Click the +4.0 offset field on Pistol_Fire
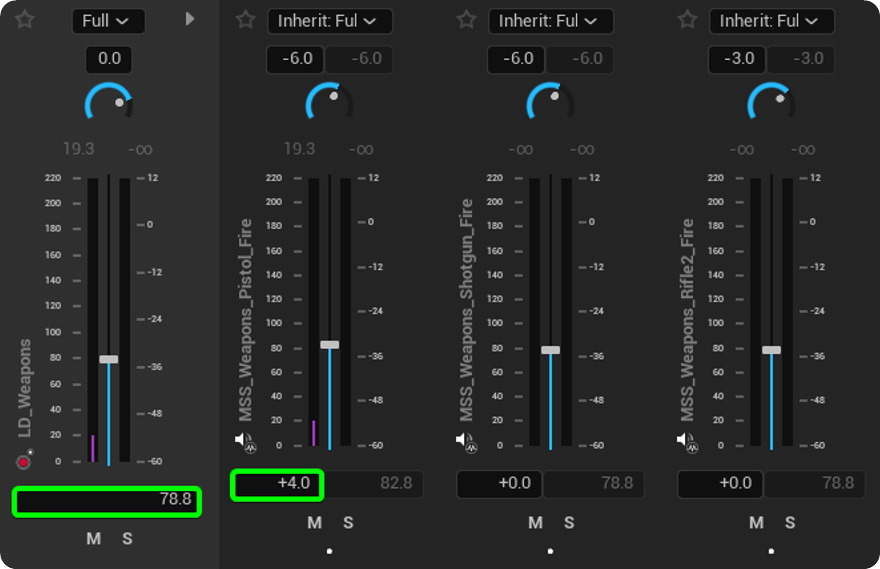The height and width of the screenshot is (569, 880). (x=277, y=485)
